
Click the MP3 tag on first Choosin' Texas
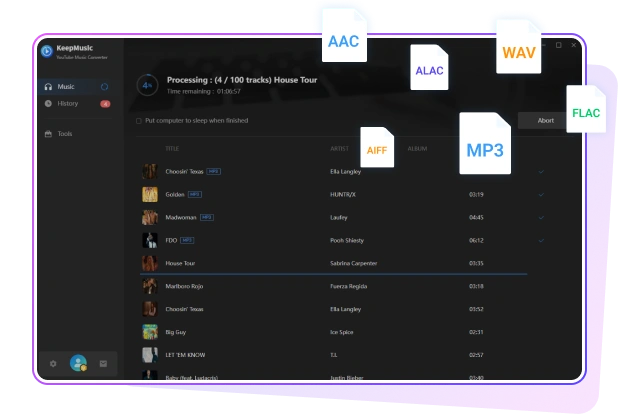tap(214, 172)
